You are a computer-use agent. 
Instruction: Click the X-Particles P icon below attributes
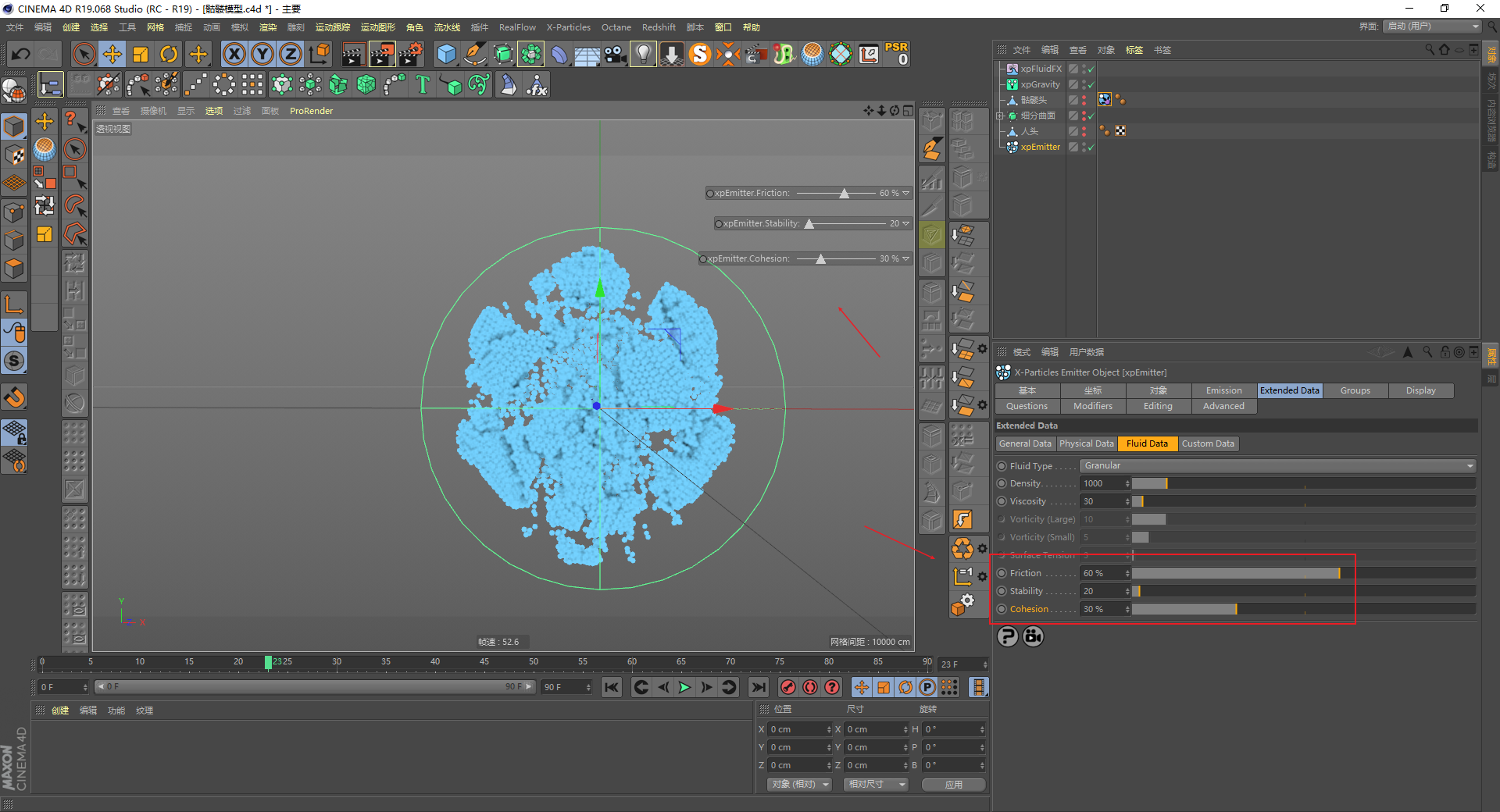coord(1008,636)
